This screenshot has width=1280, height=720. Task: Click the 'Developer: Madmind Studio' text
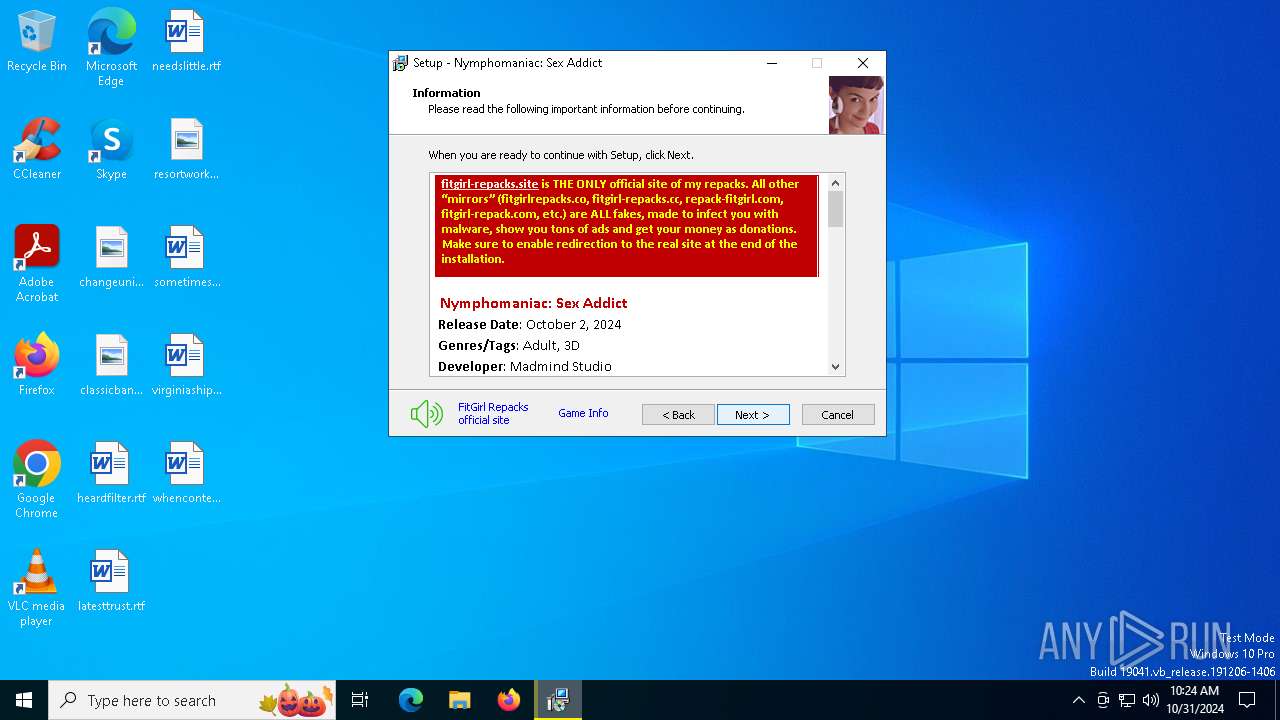coord(525,366)
